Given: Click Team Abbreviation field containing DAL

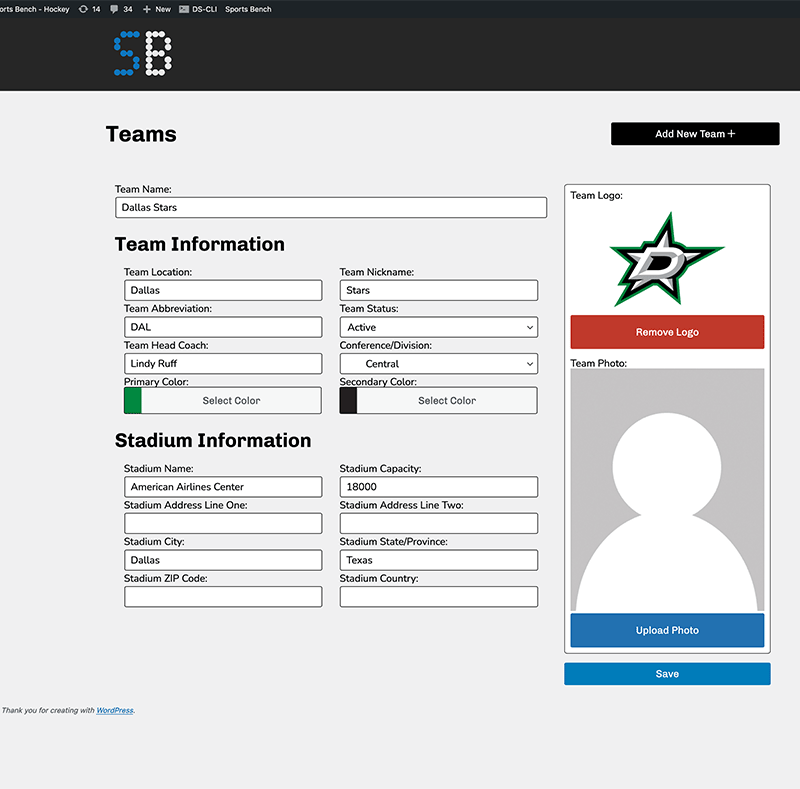Looking at the screenshot, I should [x=223, y=327].
